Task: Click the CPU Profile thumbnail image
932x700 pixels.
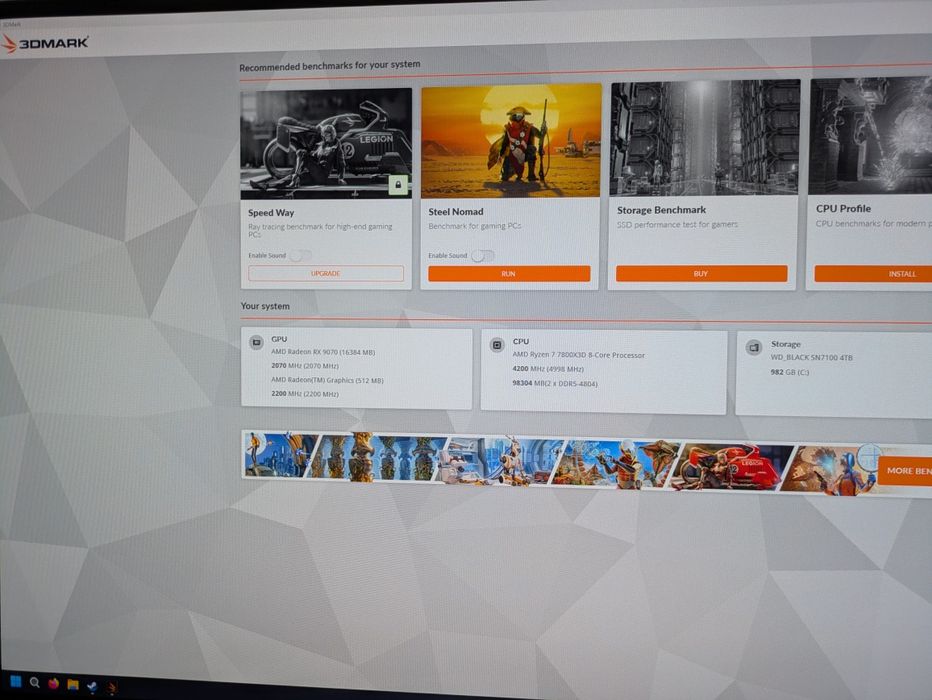Action: tap(871, 135)
